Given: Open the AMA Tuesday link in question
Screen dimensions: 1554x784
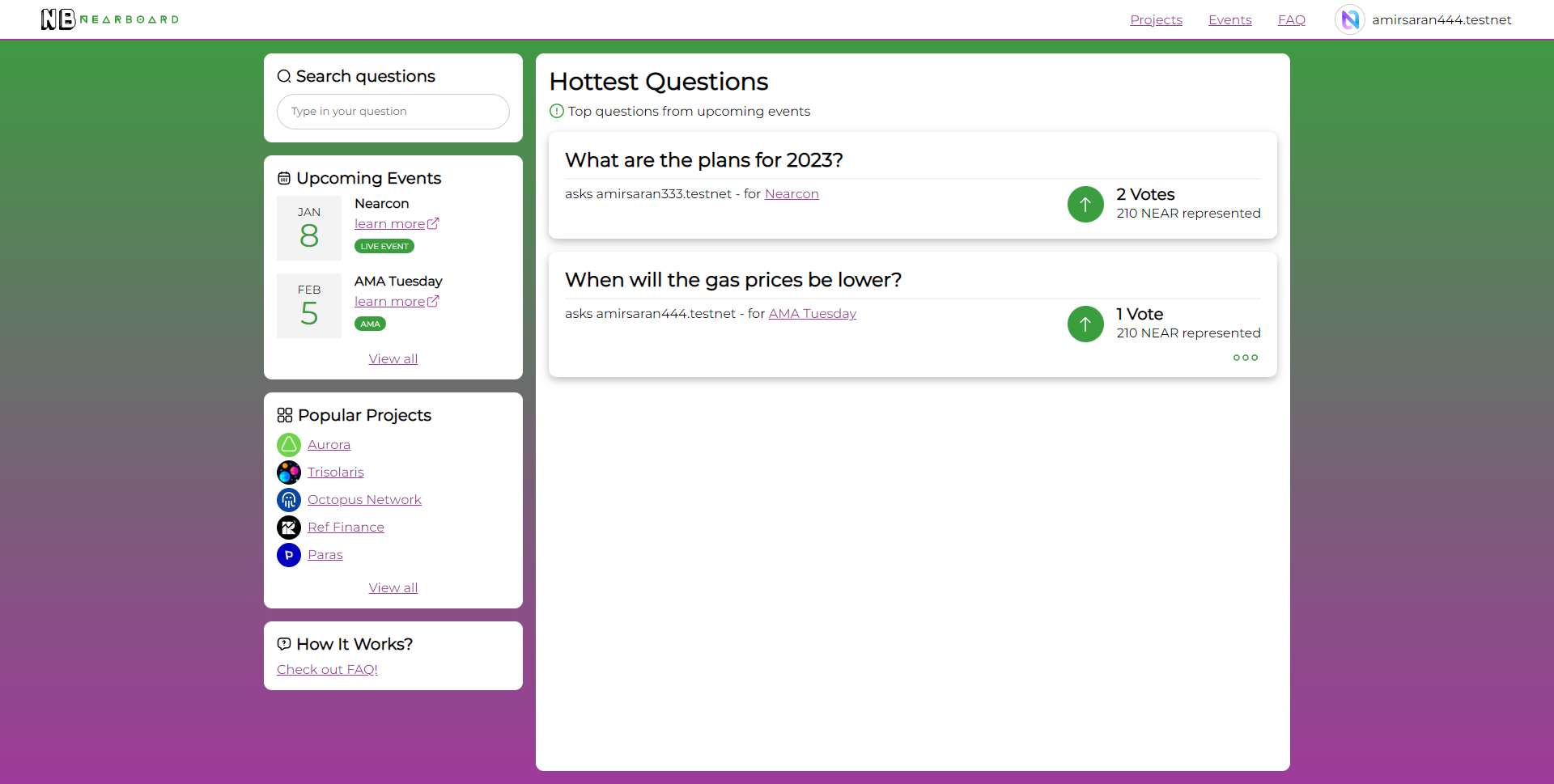Looking at the screenshot, I should click(x=812, y=313).
